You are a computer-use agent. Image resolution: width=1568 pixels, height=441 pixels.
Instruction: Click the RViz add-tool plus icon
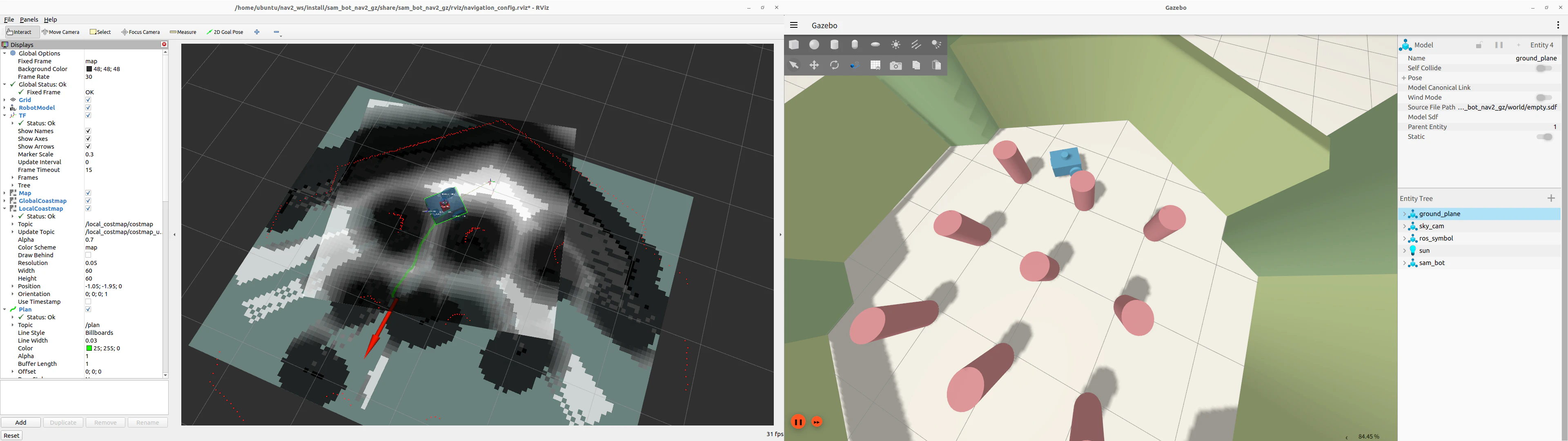(x=257, y=32)
